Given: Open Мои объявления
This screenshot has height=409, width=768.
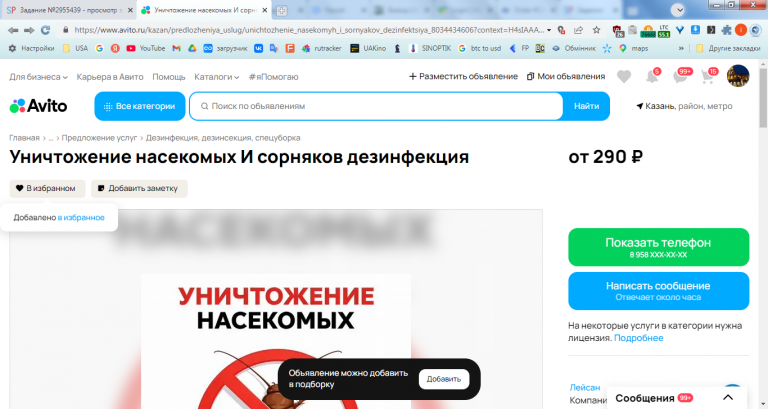Looking at the screenshot, I should (566, 76).
